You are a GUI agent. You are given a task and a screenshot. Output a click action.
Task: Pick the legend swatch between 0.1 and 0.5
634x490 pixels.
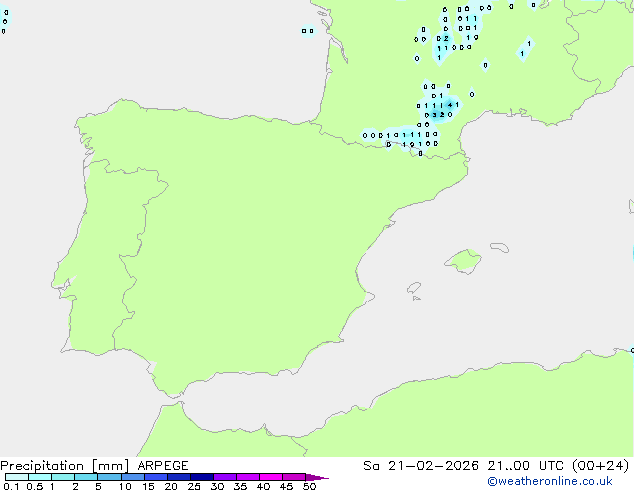tap(17, 477)
